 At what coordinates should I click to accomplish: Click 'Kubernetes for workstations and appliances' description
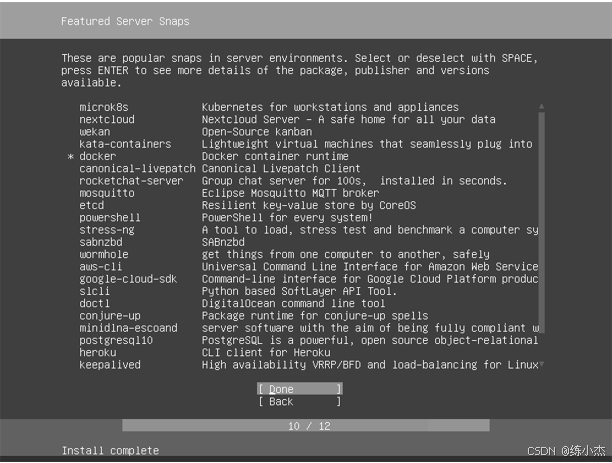(330, 107)
